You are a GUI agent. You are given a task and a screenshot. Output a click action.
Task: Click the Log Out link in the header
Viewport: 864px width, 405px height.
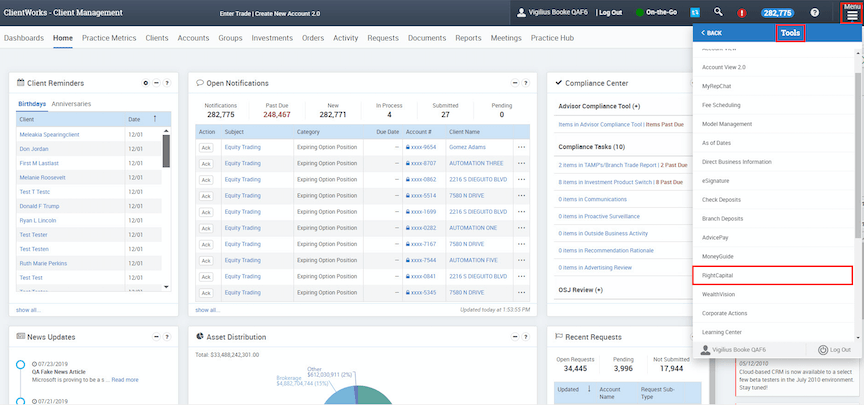point(609,12)
